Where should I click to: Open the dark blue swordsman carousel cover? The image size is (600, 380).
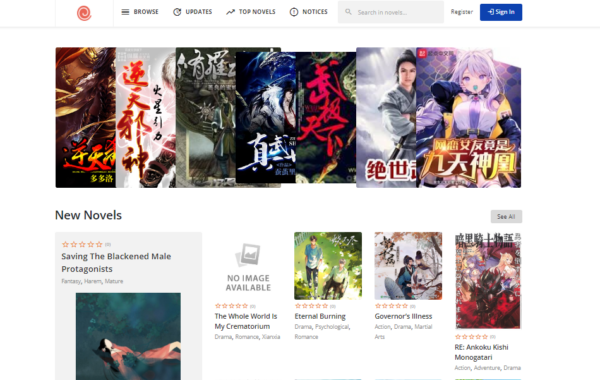[266, 117]
